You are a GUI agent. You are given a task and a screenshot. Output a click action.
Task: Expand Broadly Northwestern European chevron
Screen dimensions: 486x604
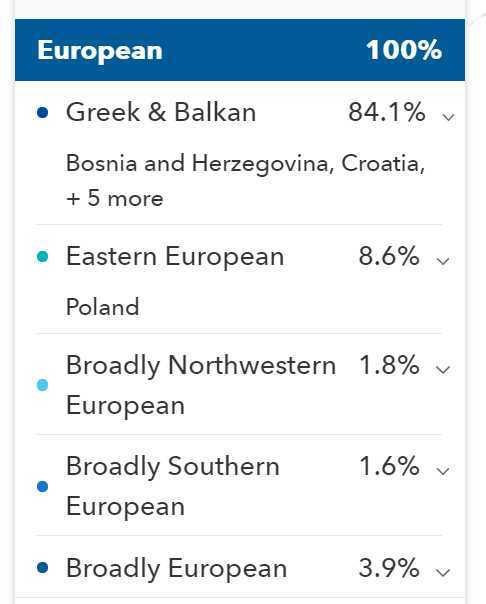pos(443,369)
